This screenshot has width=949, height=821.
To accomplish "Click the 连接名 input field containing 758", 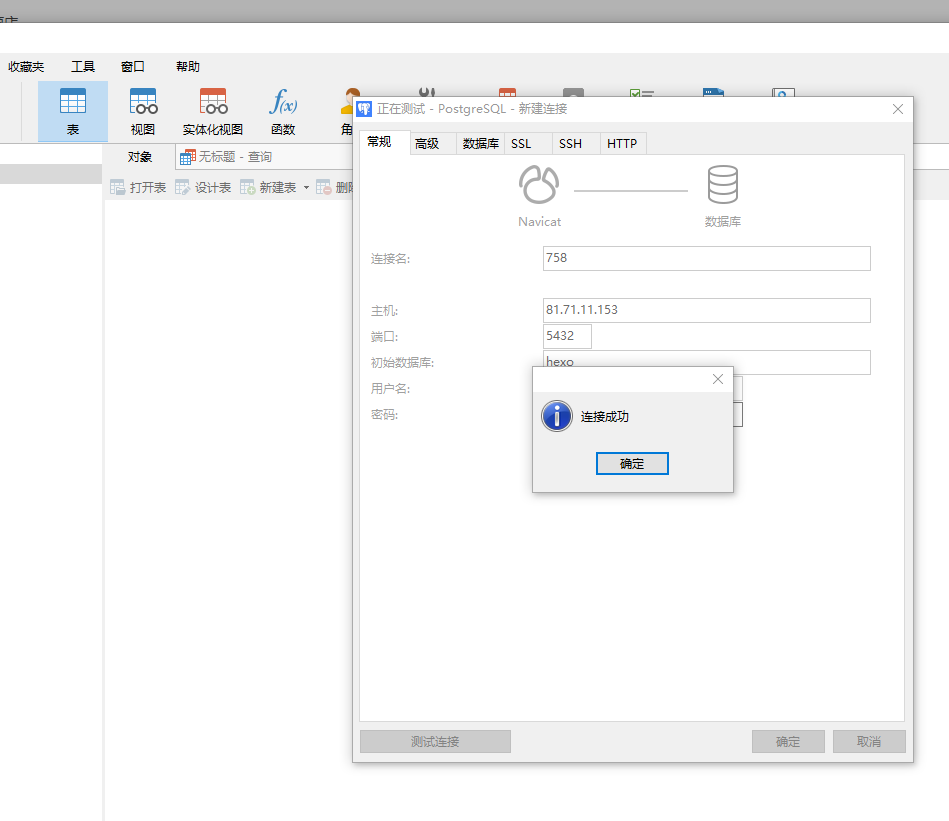I will (x=706, y=258).
